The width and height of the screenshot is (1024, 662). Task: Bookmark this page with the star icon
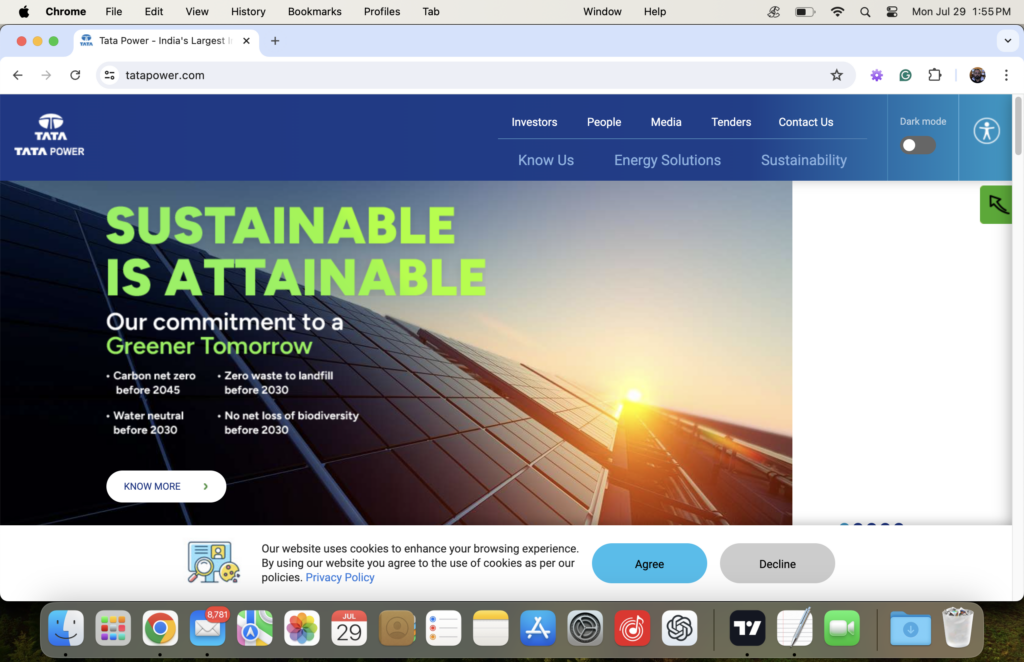pyautogui.click(x=837, y=75)
